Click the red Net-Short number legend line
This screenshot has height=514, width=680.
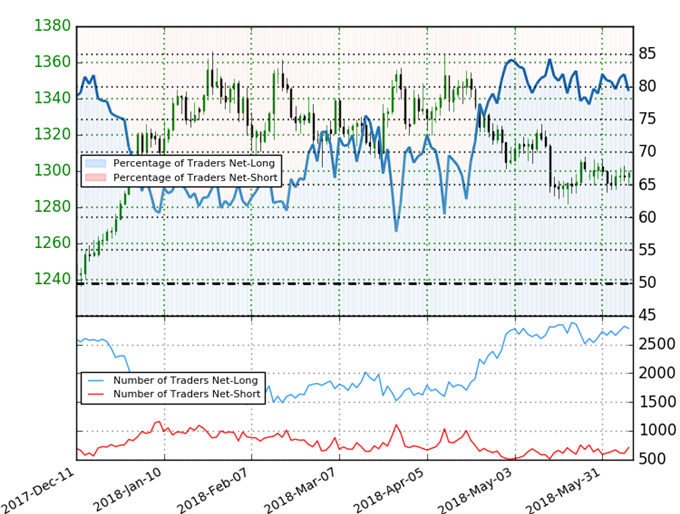coord(95,394)
